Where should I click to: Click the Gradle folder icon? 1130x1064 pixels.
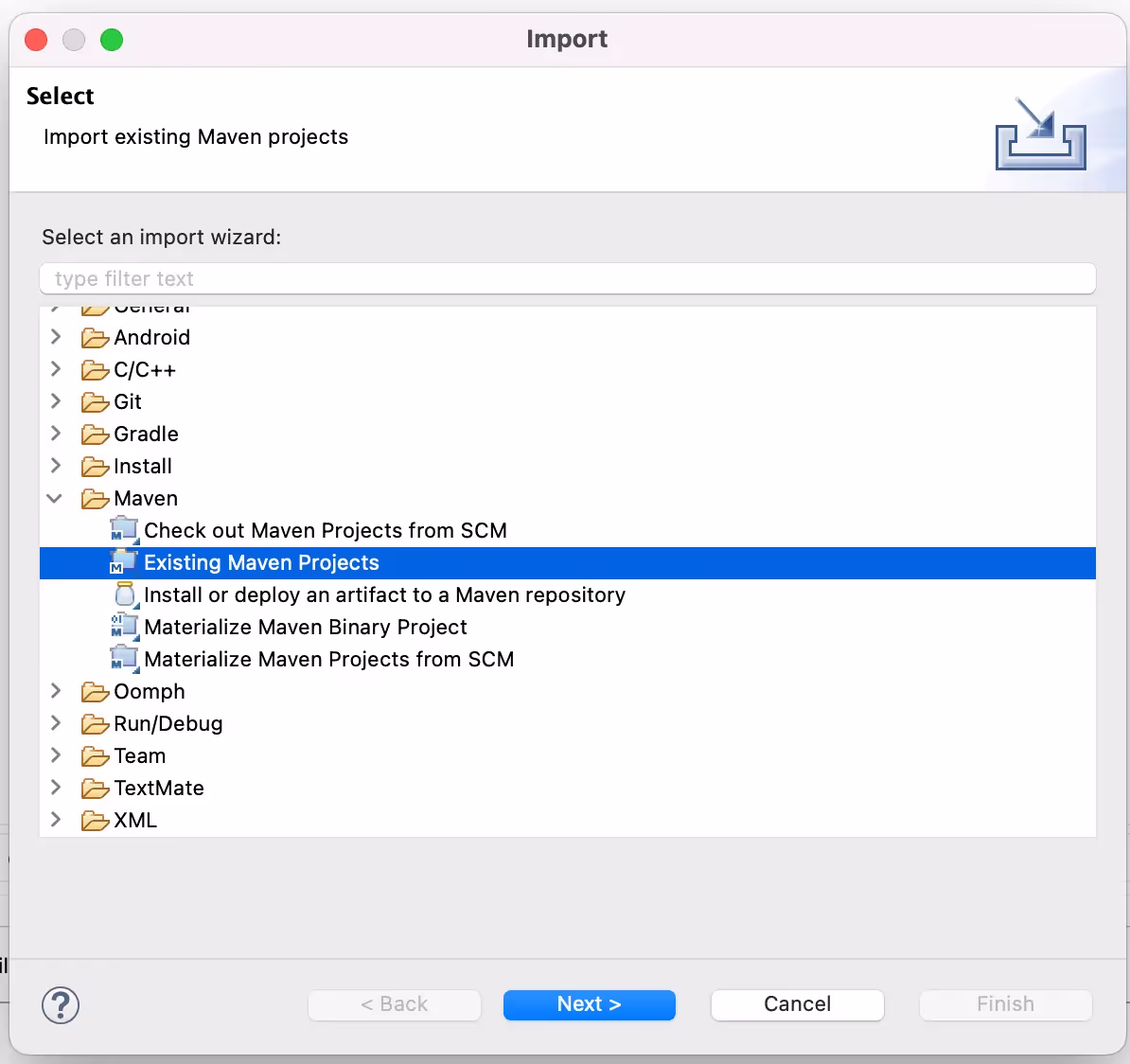[x=96, y=434]
